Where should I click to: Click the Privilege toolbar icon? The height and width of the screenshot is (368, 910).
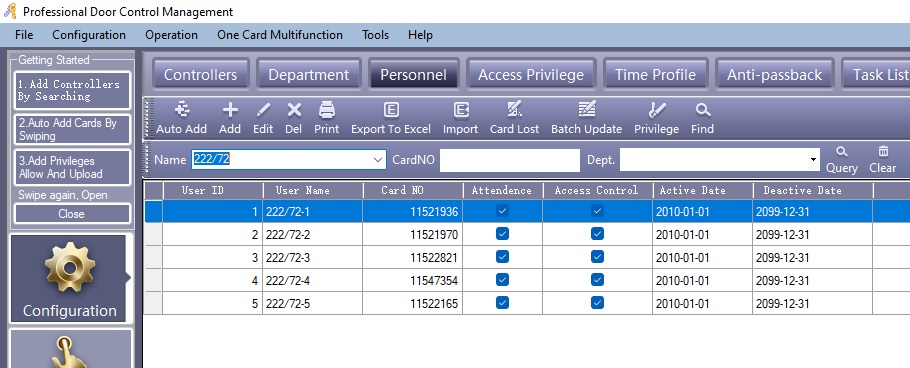coord(656,109)
